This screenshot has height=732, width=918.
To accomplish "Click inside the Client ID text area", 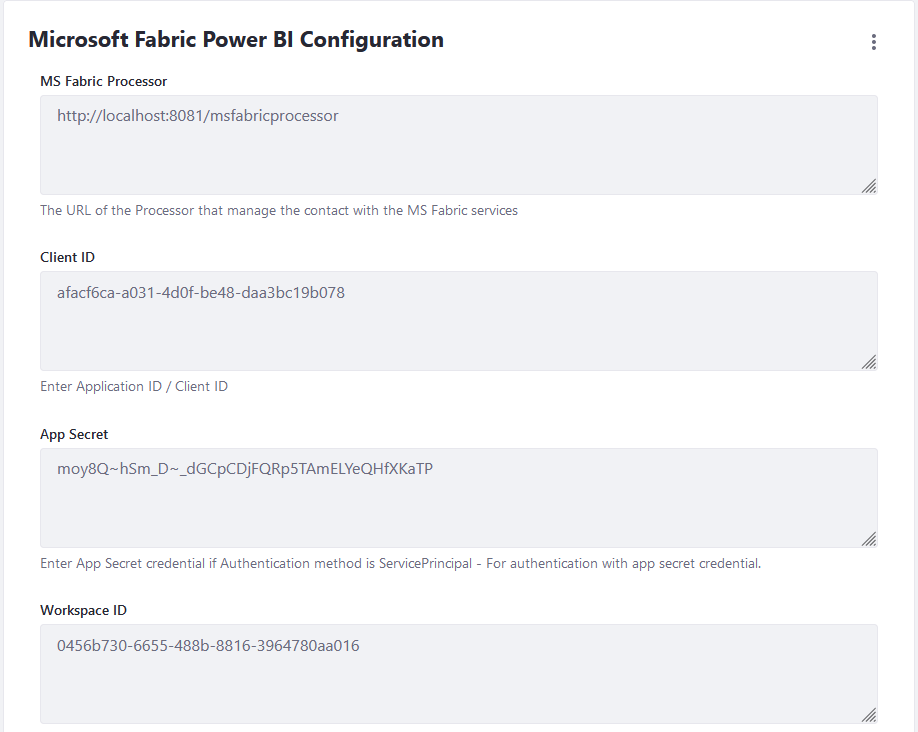I will (x=458, y=331).
